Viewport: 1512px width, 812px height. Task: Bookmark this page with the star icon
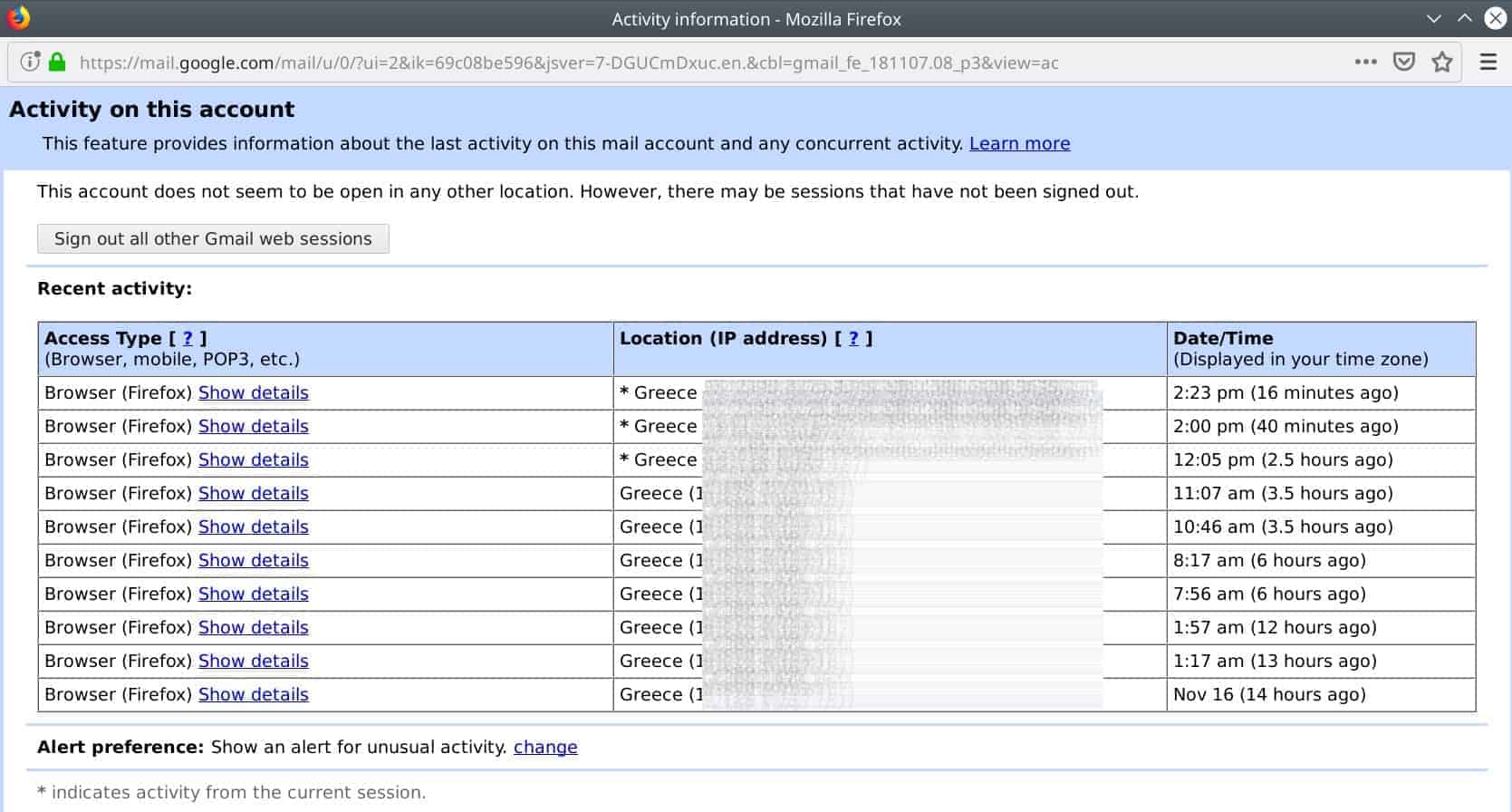tap(1442, 62)
